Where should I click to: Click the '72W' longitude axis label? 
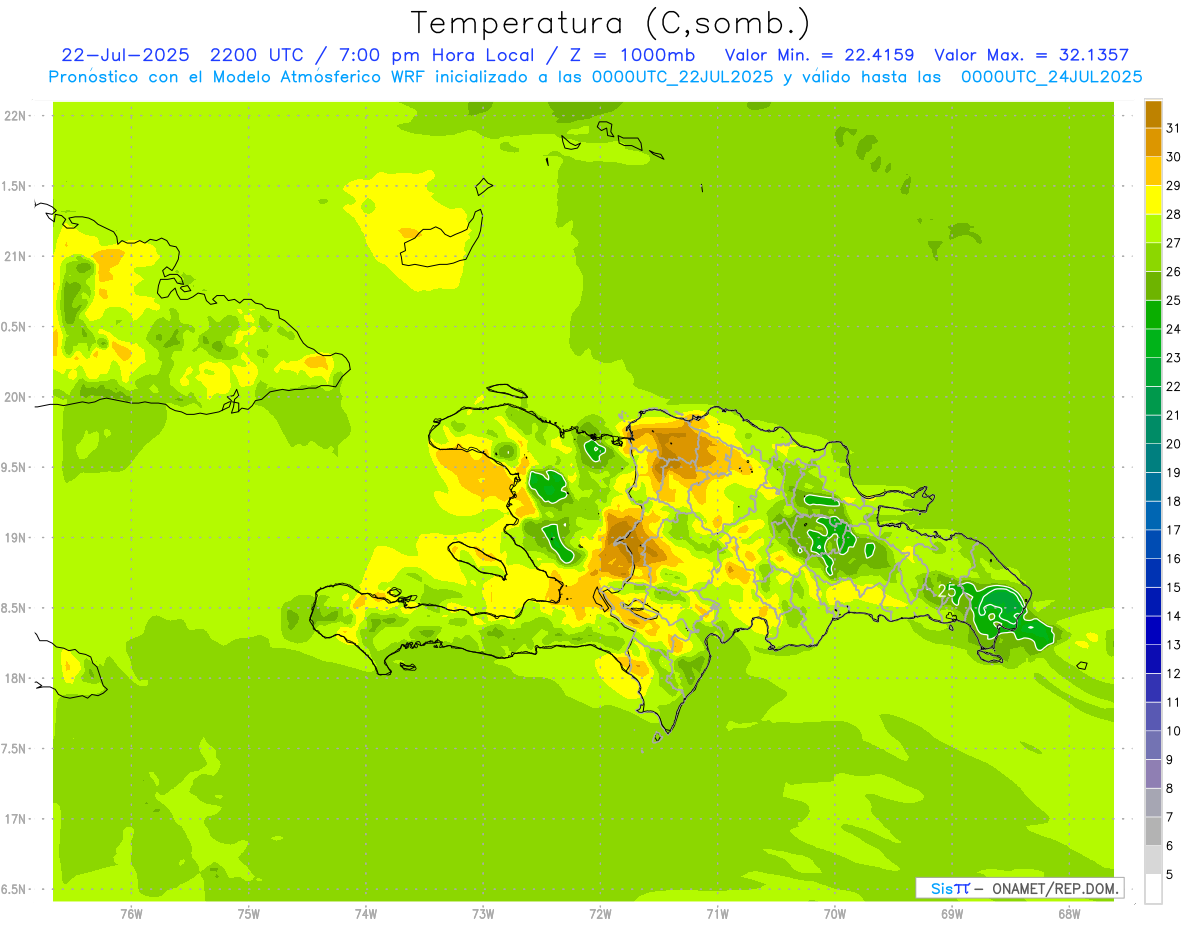[600, 914]
